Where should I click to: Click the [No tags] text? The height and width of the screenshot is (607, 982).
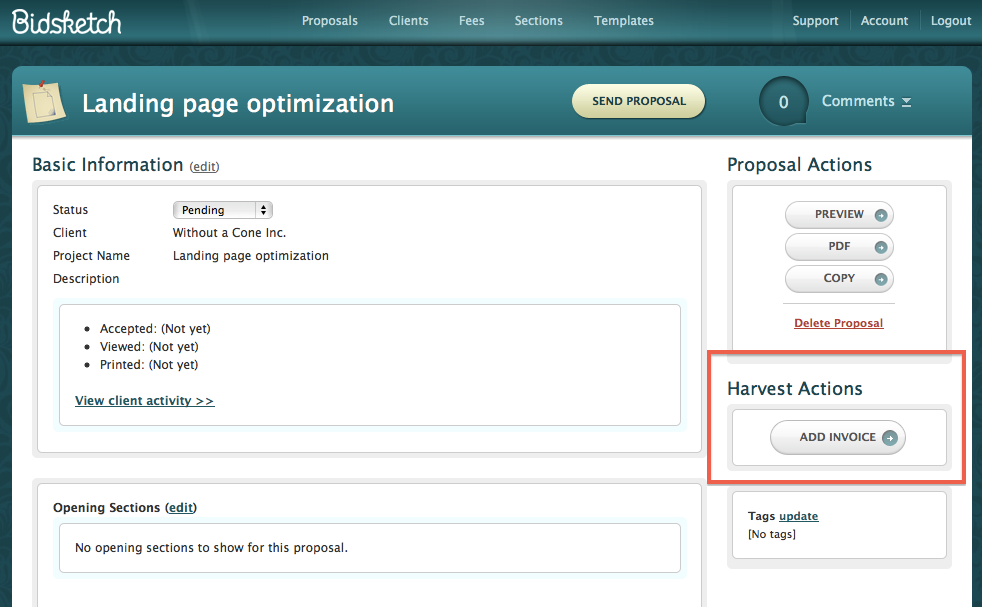click(772, 534)
